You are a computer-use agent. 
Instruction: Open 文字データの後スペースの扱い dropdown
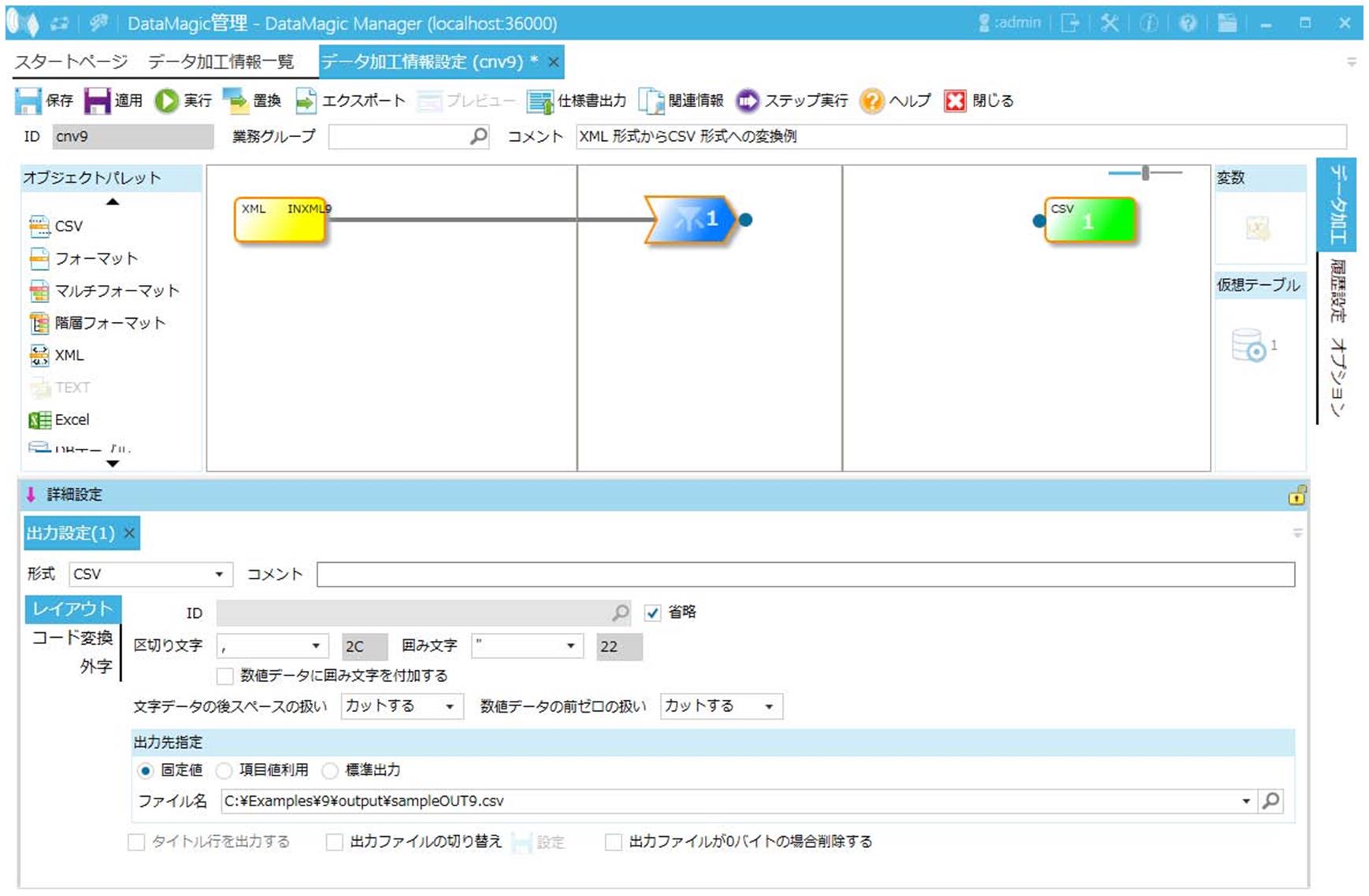[450, 706]
